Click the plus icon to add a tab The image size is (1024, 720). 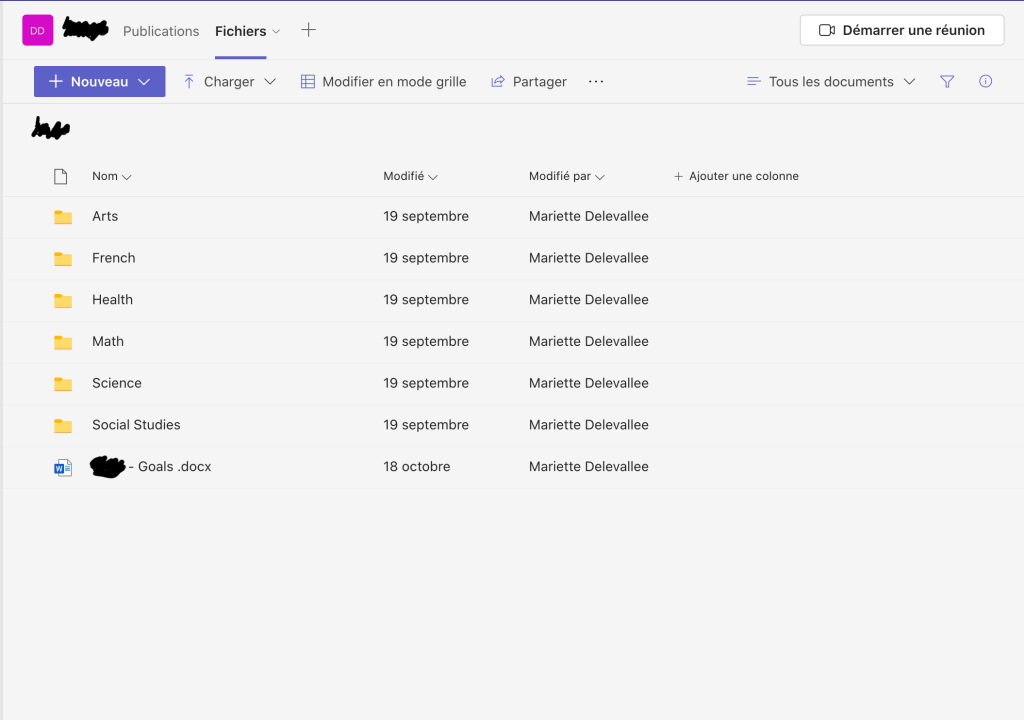click(x=309, y=30)
